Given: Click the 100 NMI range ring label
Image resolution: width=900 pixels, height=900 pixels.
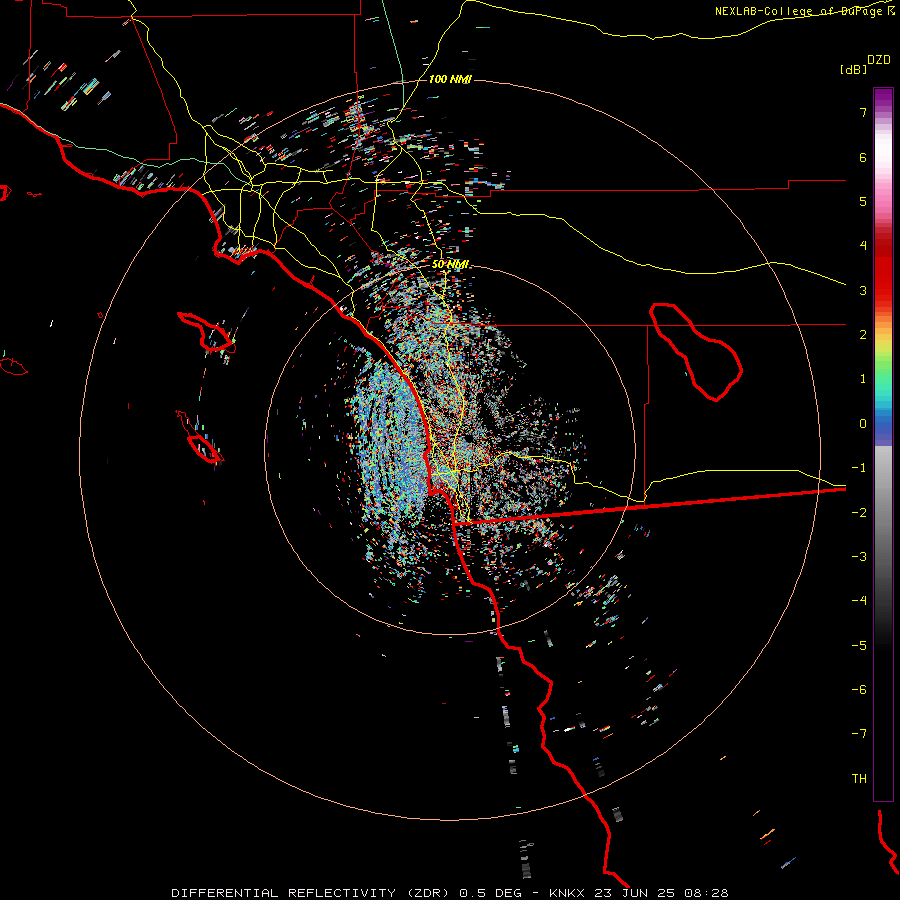Looking at the screenshot, I should [450, 79].
